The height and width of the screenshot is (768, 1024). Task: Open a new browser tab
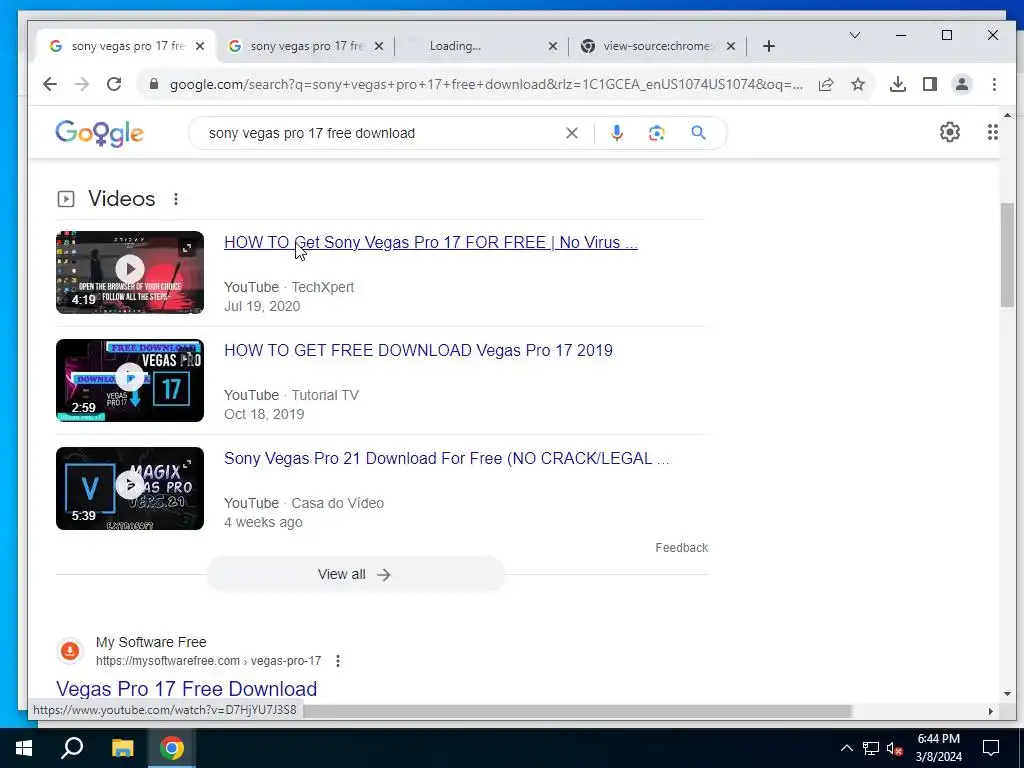769,46
